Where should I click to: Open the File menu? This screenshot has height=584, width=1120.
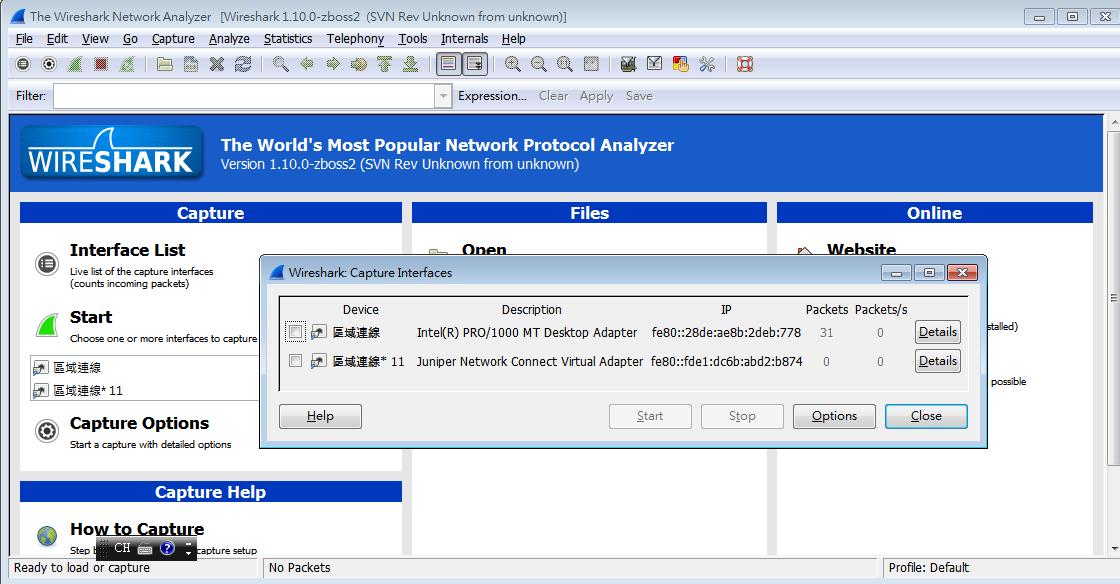[24, 39]
